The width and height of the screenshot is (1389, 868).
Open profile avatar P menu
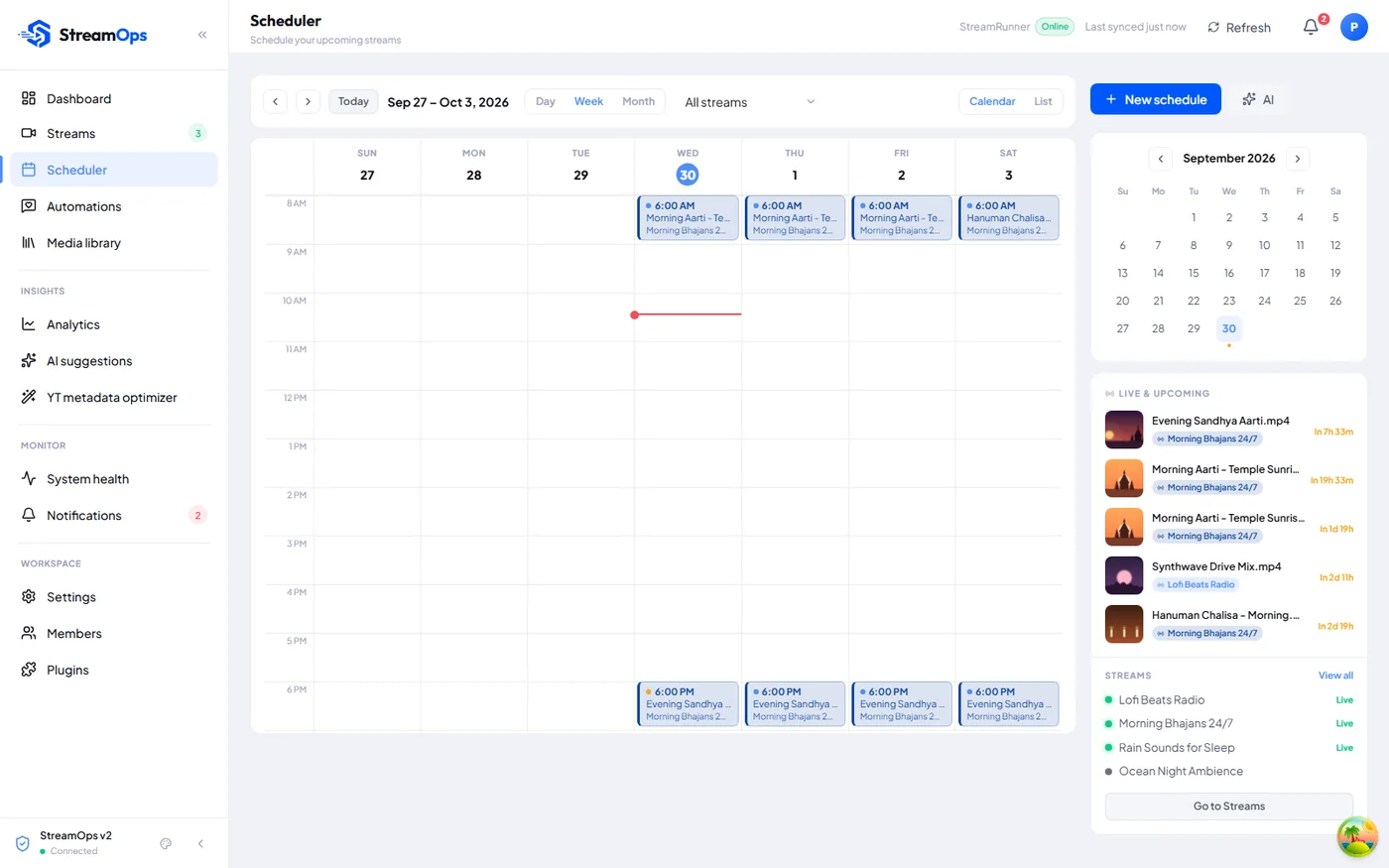1354,27
